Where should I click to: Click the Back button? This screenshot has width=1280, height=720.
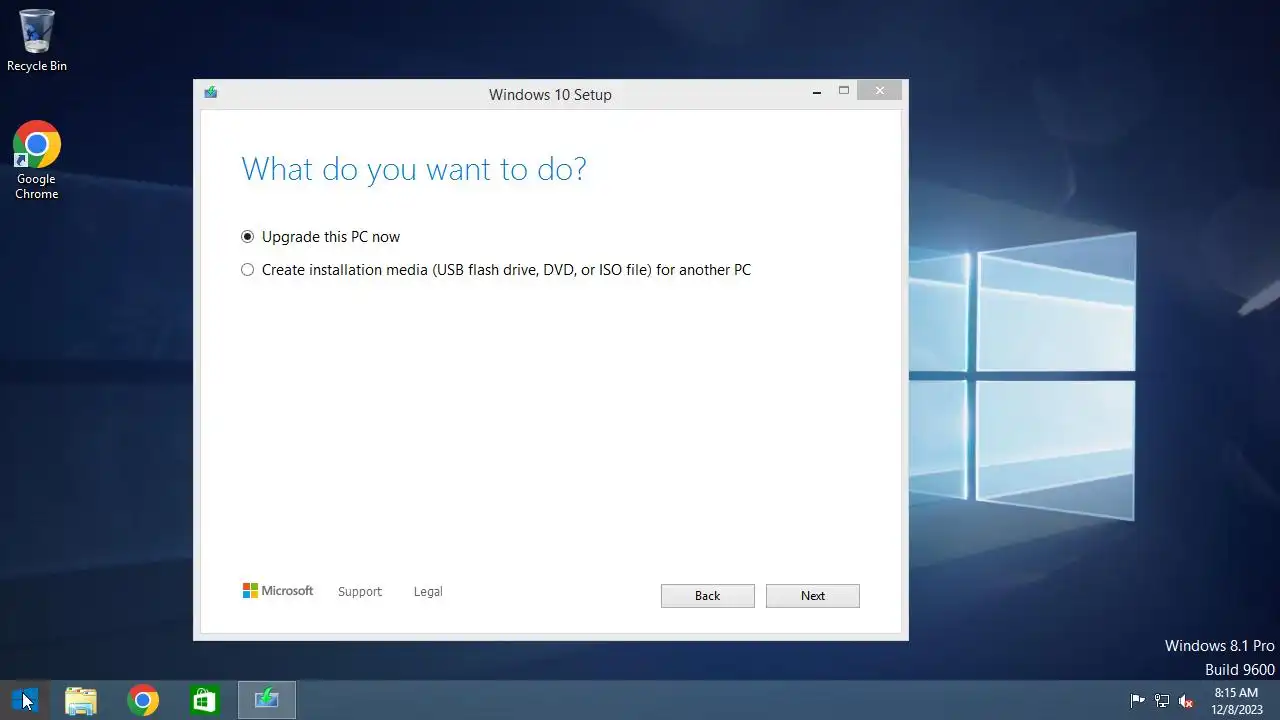click(x=708, y=596)
